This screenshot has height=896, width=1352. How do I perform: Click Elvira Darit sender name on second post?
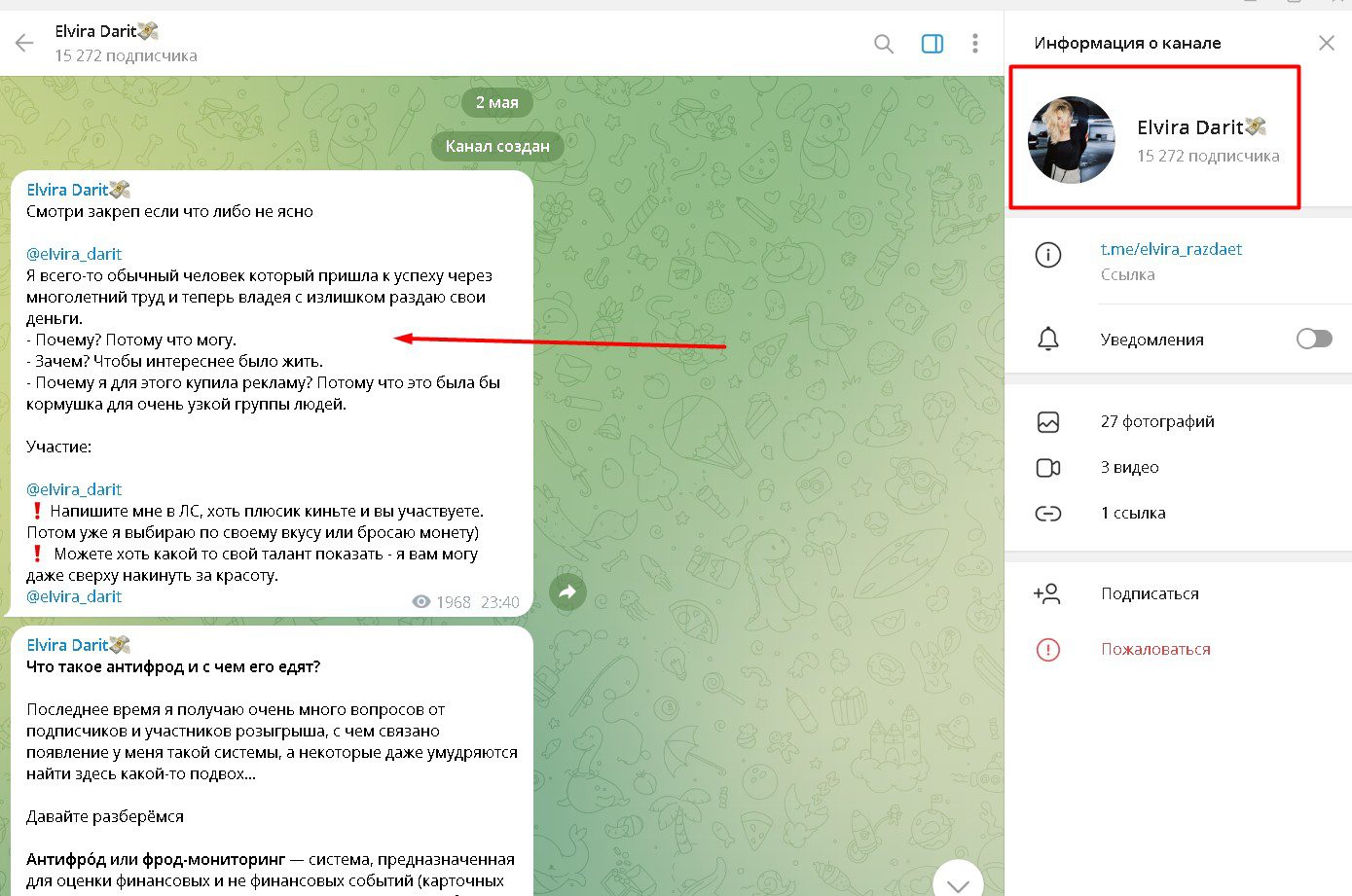click(x=78, y=644)
